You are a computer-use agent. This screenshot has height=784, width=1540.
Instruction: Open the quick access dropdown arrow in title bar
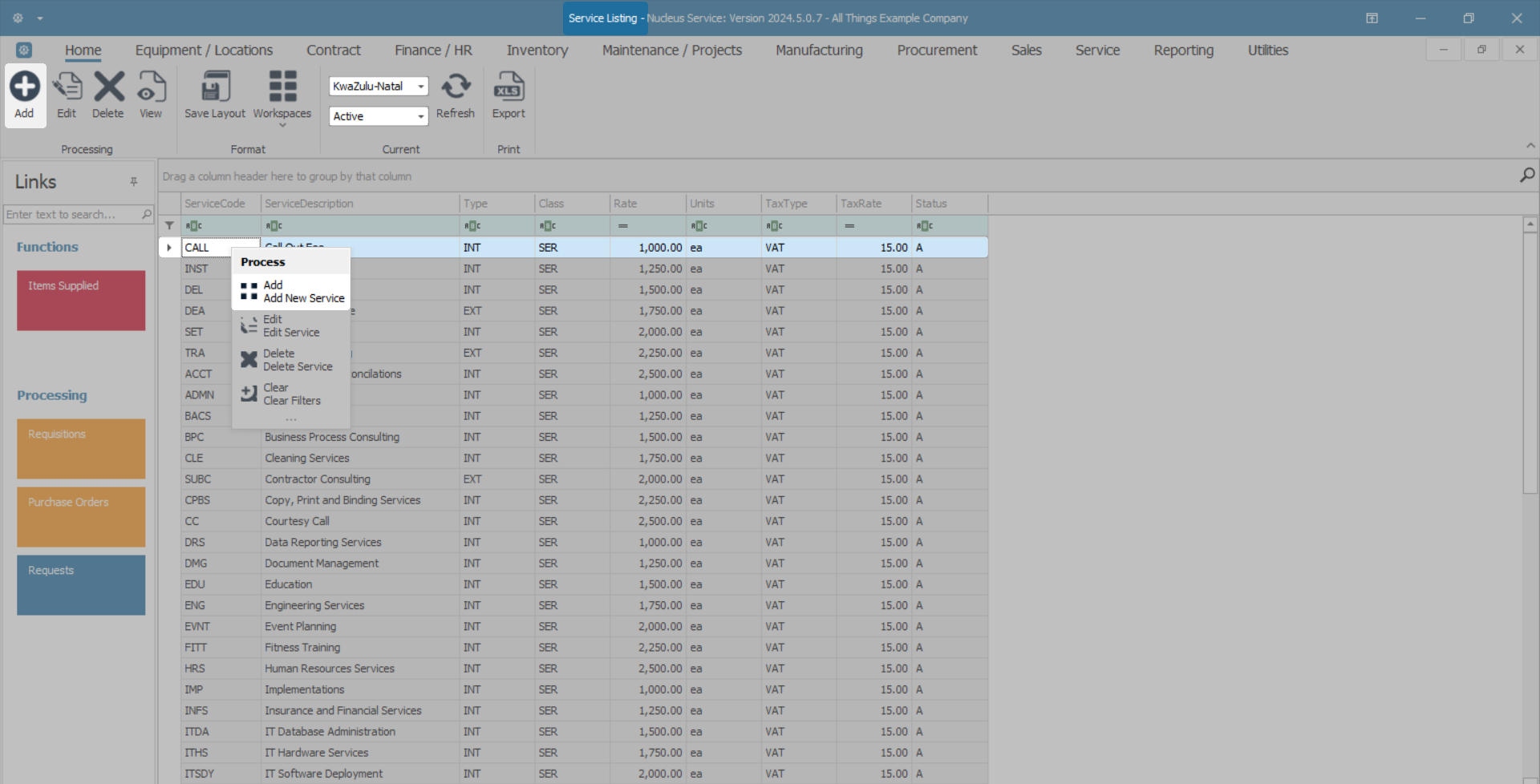(x=40, y=18)
